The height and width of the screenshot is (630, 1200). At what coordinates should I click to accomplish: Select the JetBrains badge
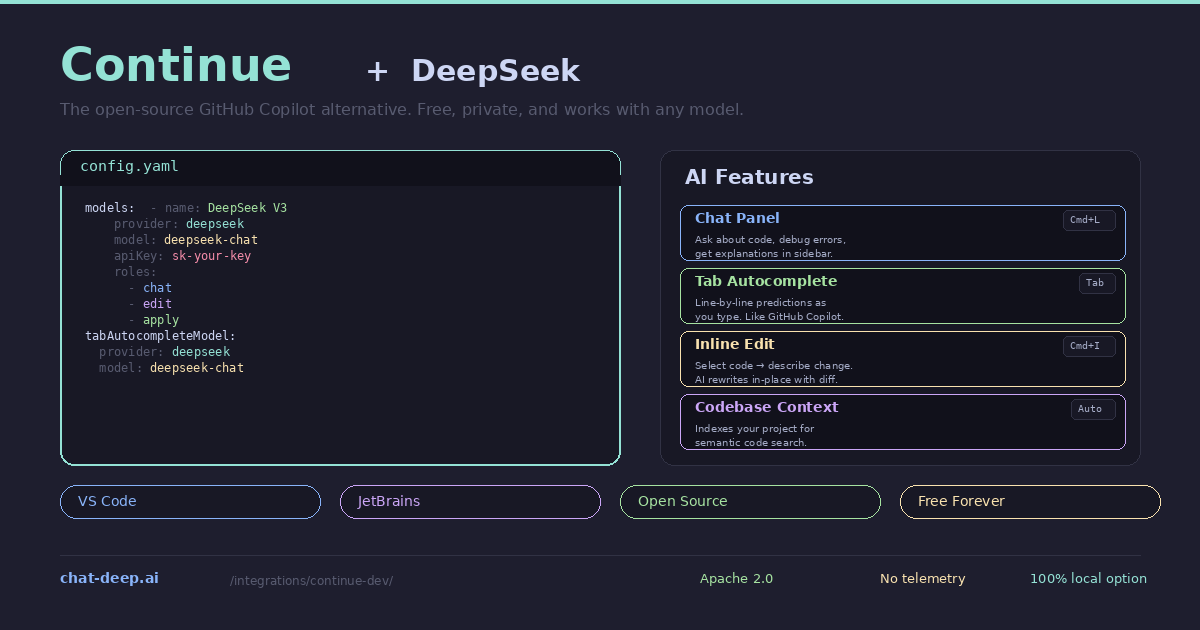point(470,501)
